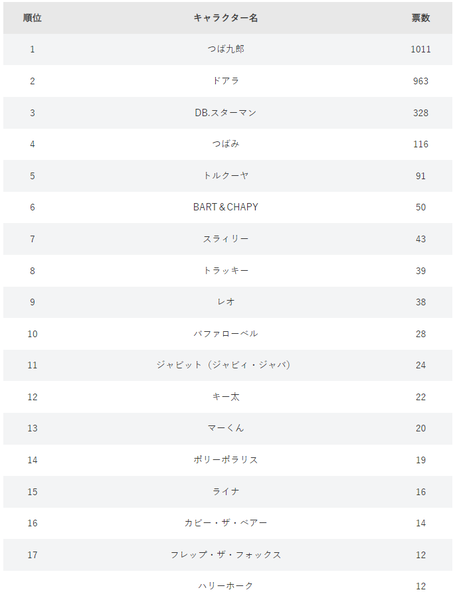Click ポリーポラリス in the list
Viewport: 457px width, 600px height.
225,460
